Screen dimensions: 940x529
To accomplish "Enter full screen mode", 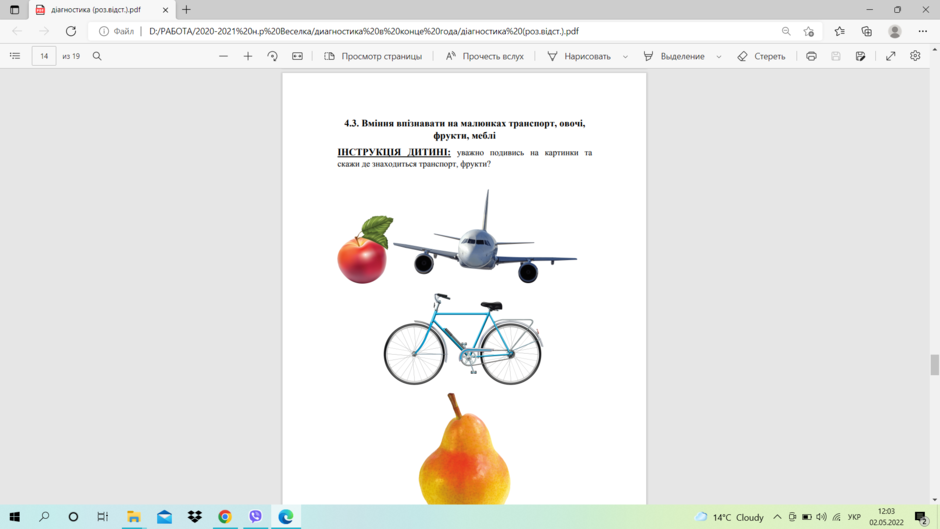I will (891, 56).
